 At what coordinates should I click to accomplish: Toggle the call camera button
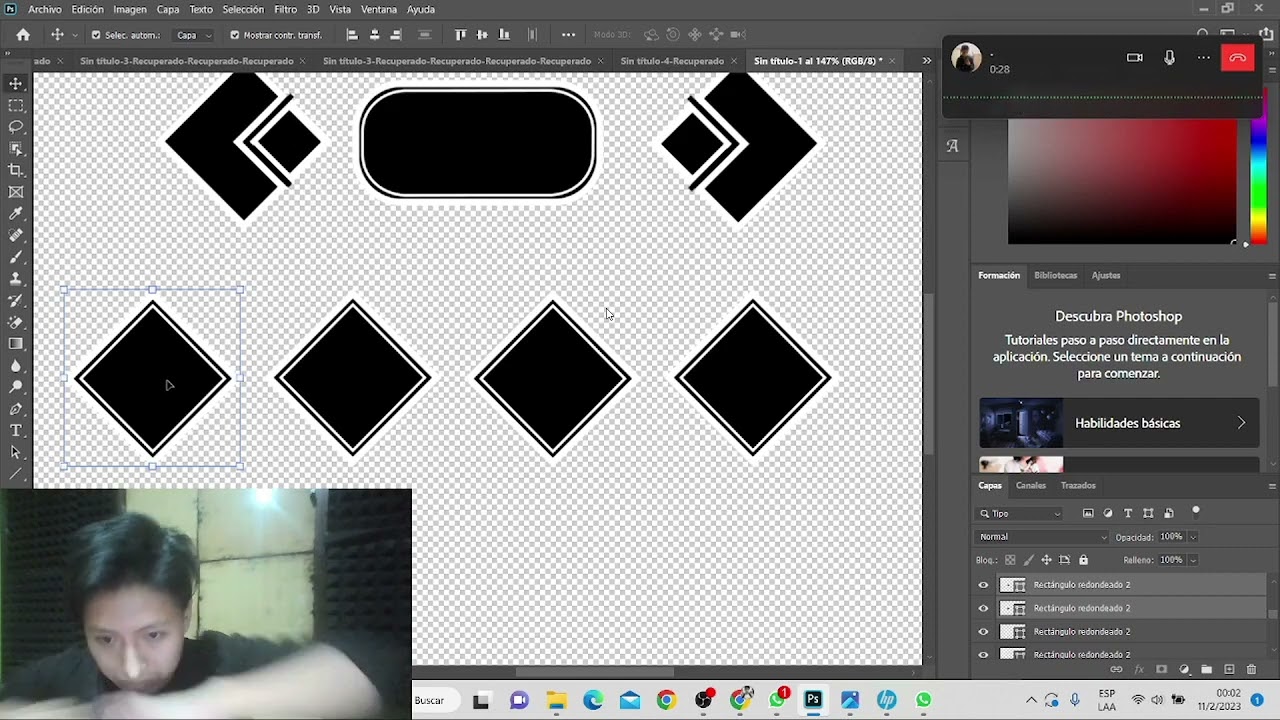click(x=1134, y=58)
